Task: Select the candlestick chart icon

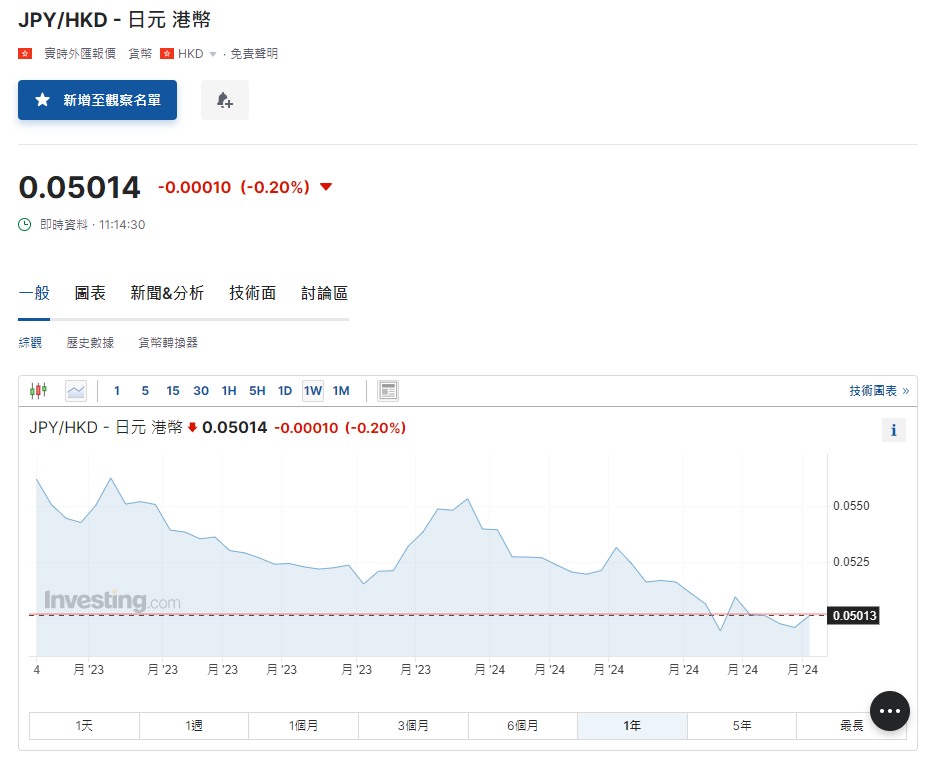Action: click(39, 390)
